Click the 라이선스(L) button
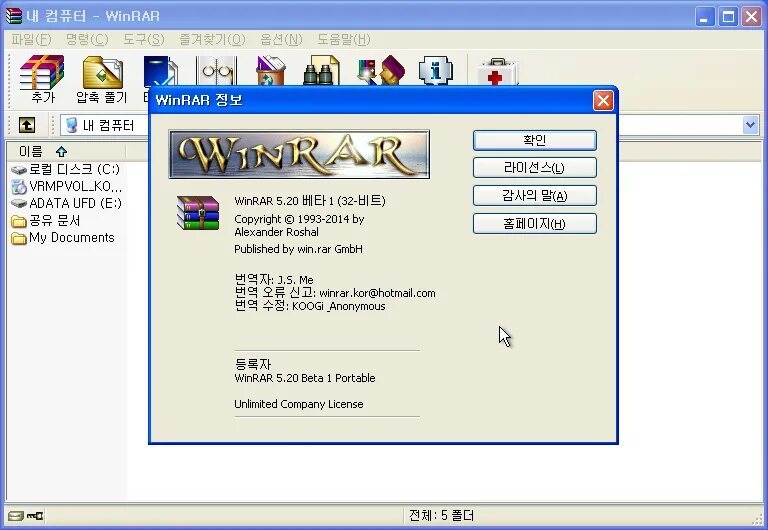 point(535,168)
